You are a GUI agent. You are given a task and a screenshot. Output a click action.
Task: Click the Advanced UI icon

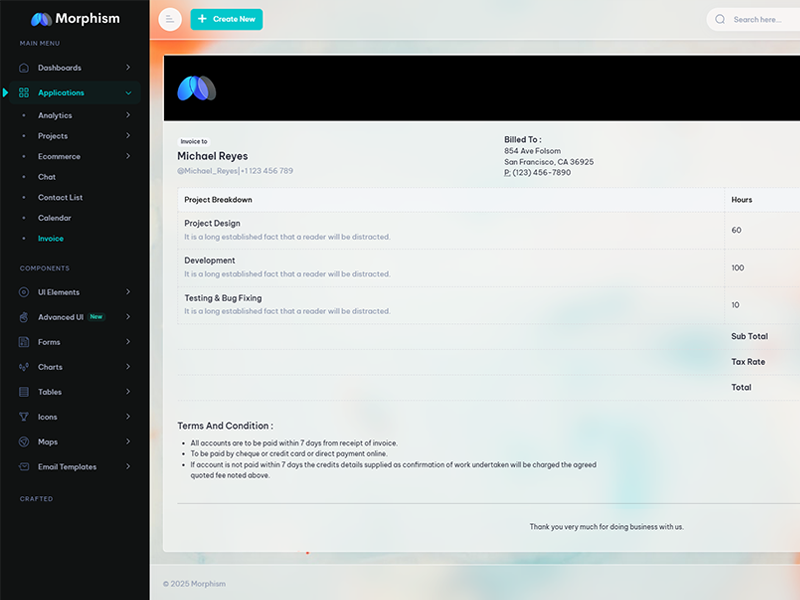click(23, 317)
